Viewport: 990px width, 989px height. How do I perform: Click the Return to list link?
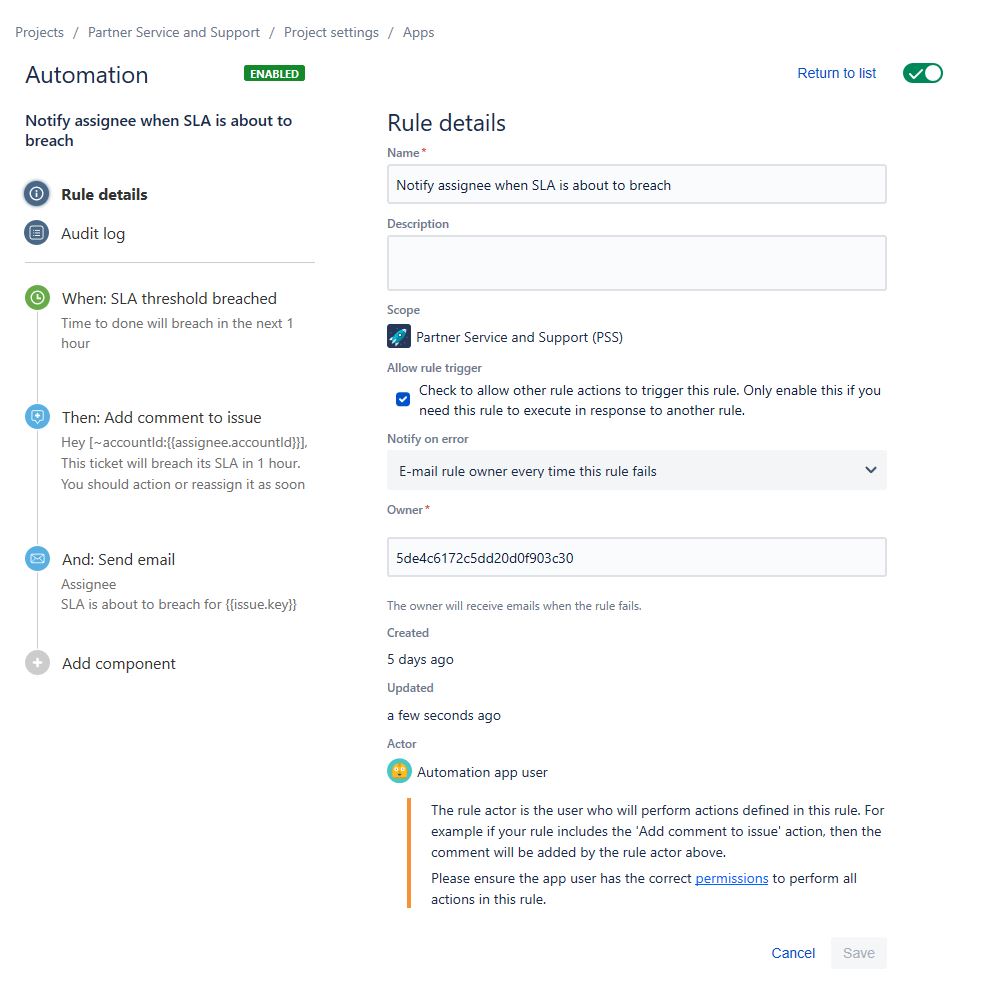click(x=836, y=73)
